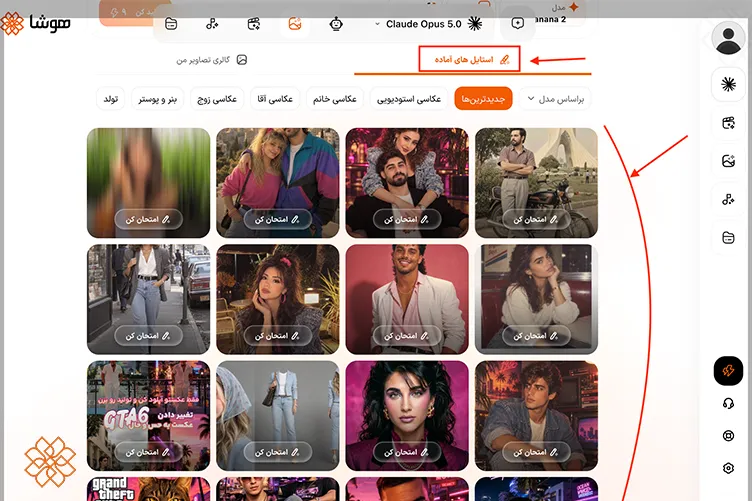
Task: Open the Grand Theft cat thumbnail at bottom
Action: coord(148,489)
